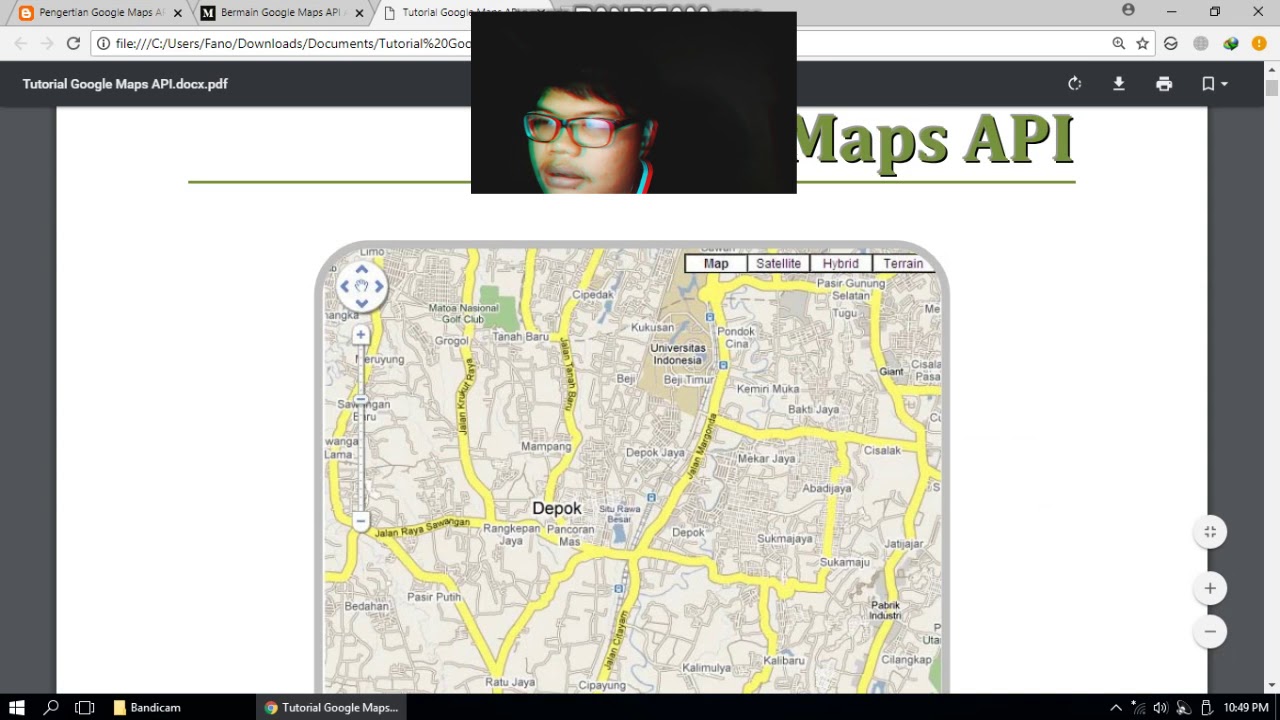Image resolution: width=1280 pixels, height=720 pixels.
Task: Click the Universitas Indonesia map label
Action: click(x=678, y=354)
